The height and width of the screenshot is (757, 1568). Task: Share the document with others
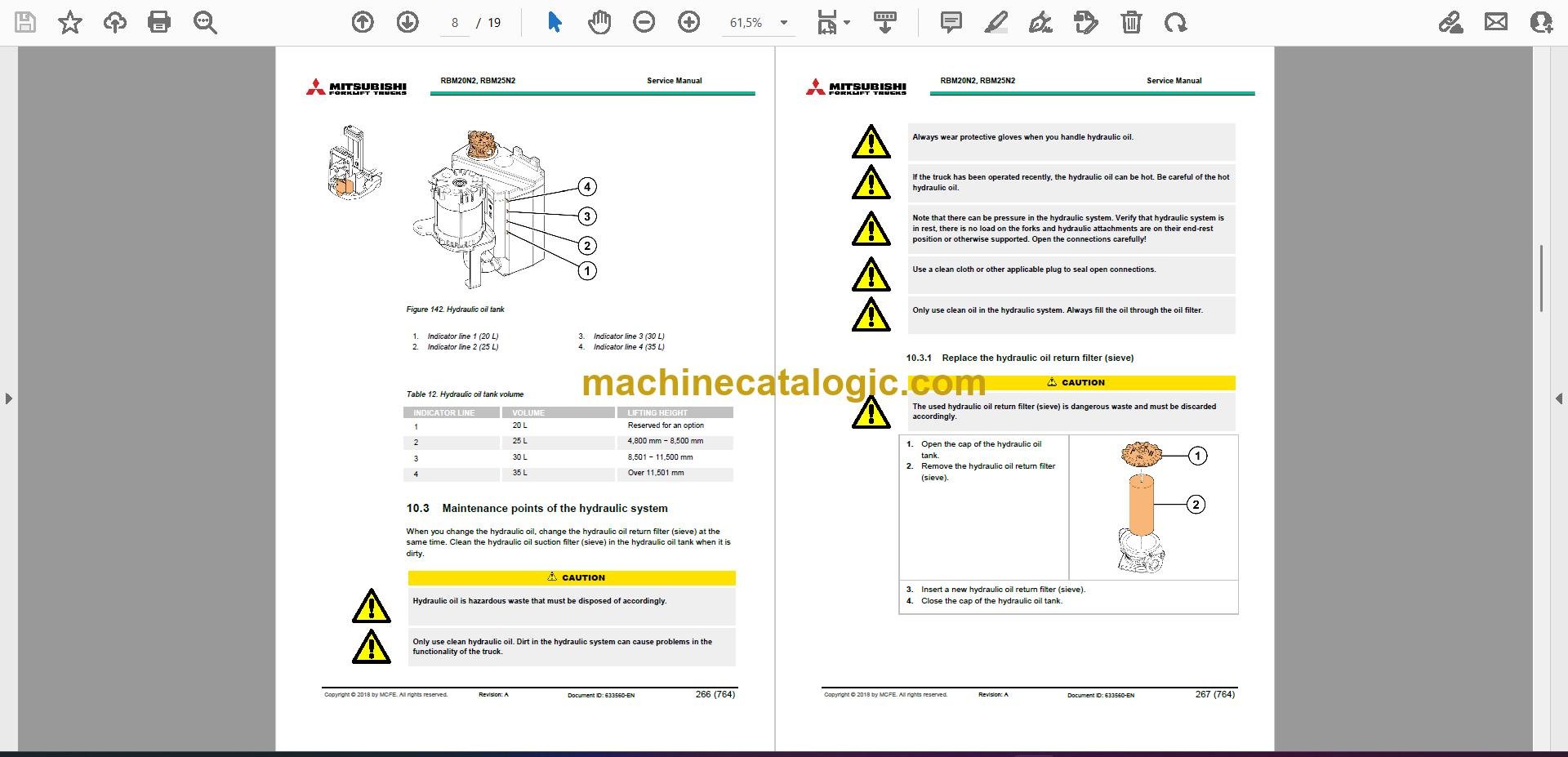tap(1541, 22)
